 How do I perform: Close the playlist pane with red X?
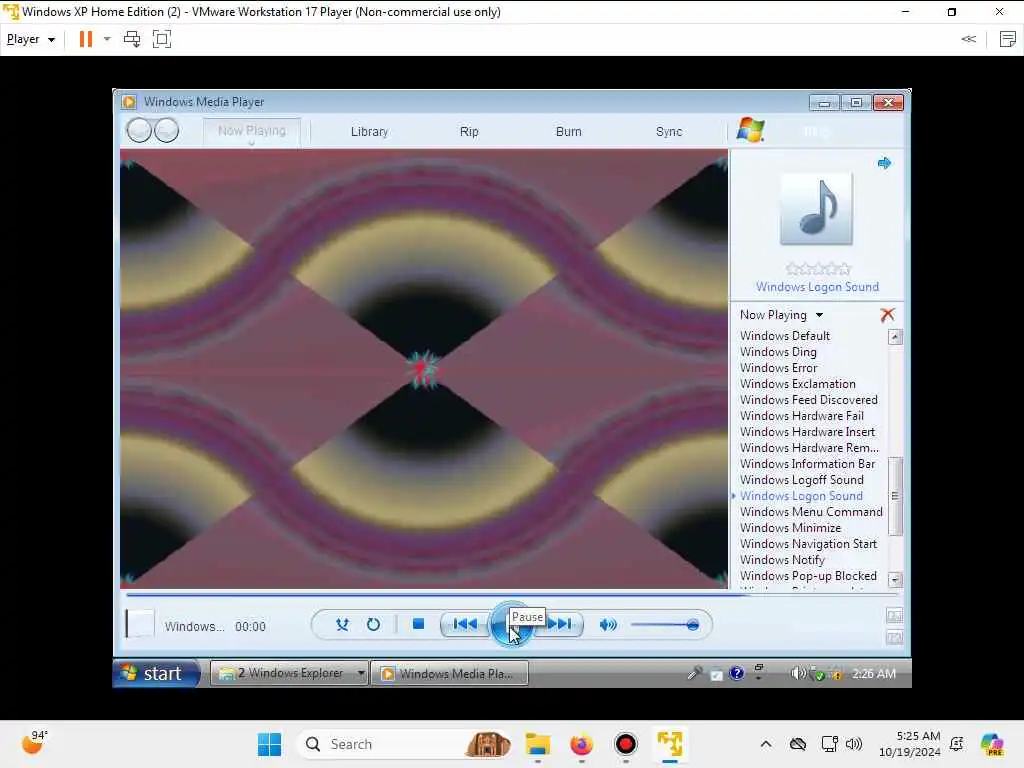tap(888, 315)
